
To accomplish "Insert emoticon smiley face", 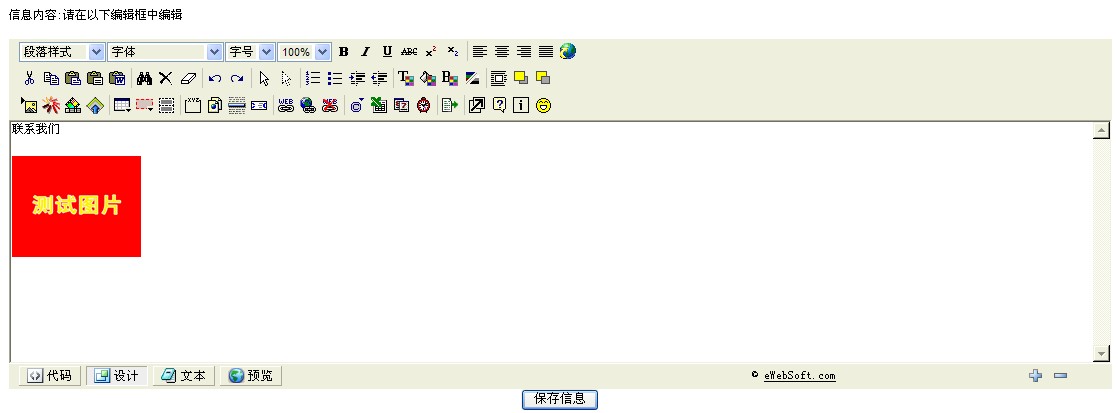I will pyautogui.click(x=543, y=106).
